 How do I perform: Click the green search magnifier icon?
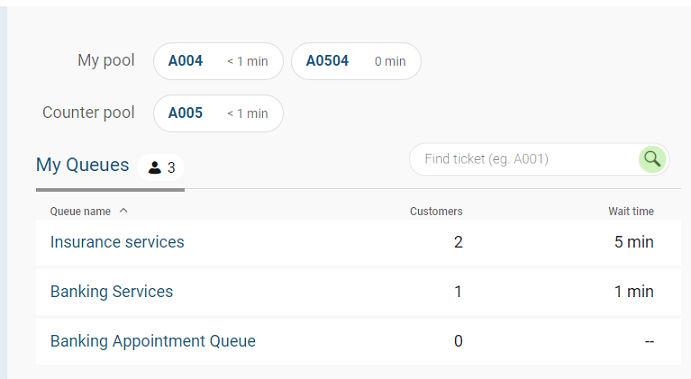652,159
